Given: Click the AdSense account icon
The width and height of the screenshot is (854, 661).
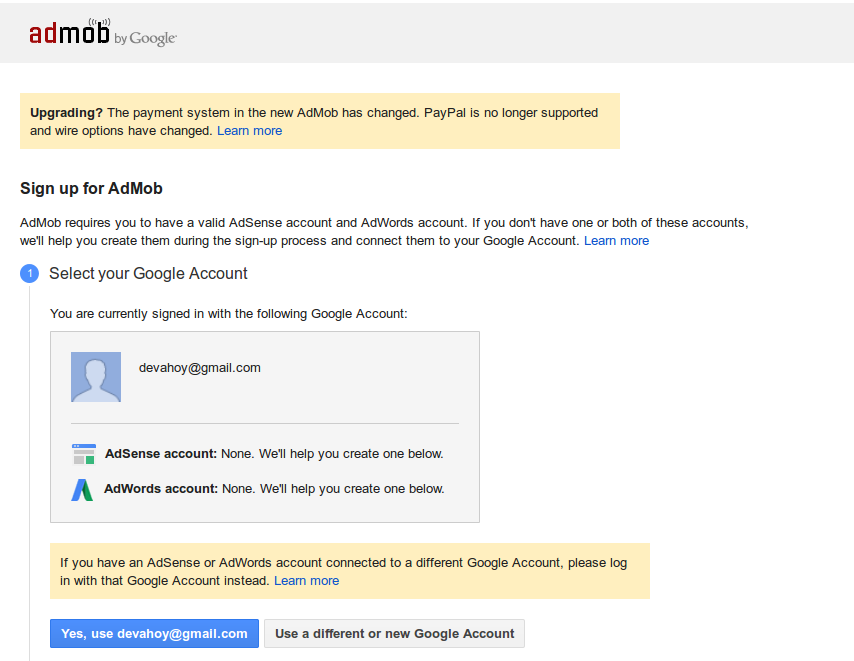Looking at the screenshot, I should (84, 454).
